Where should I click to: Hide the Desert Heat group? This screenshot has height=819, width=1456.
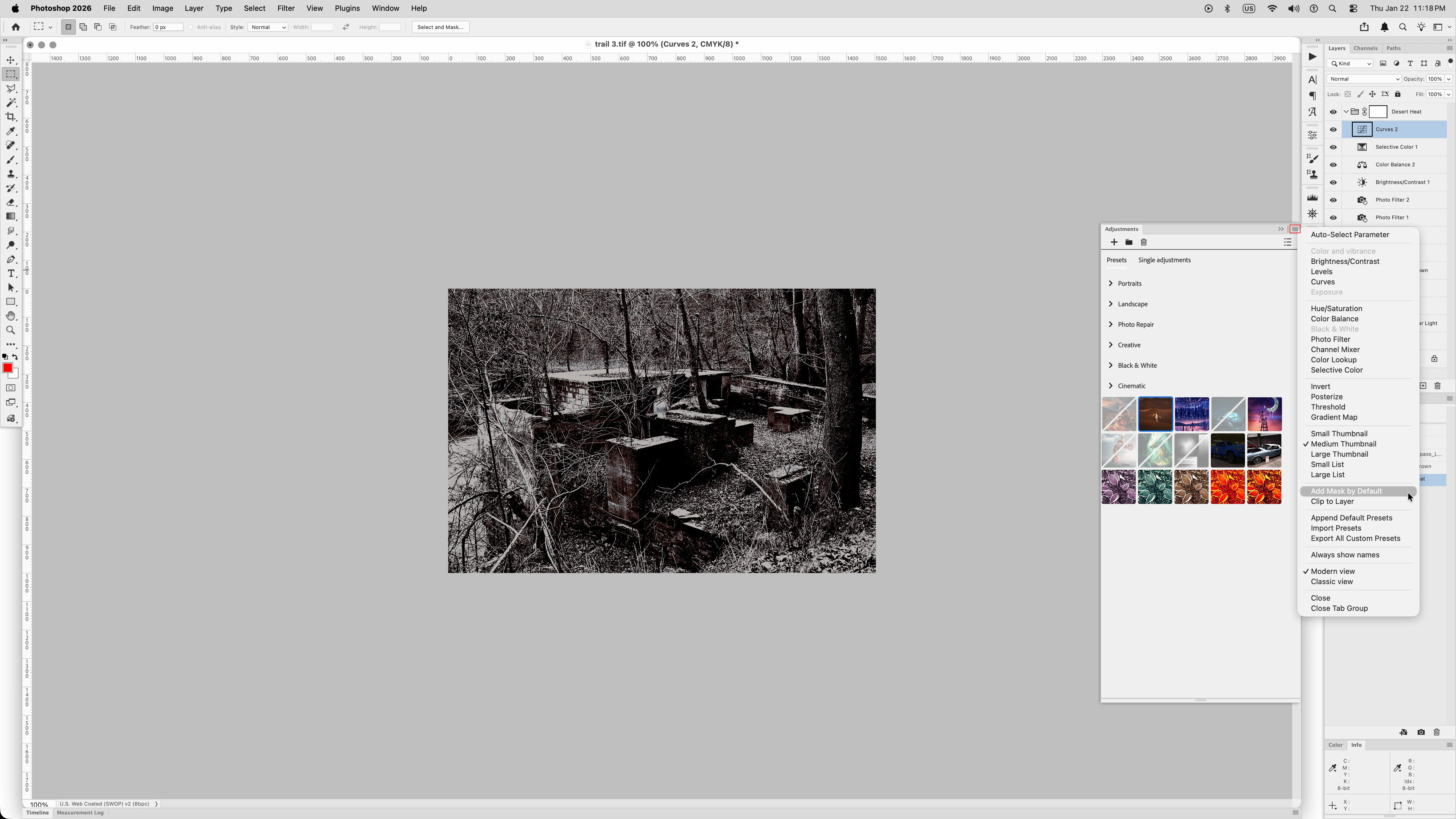[x=1333, y=112]
